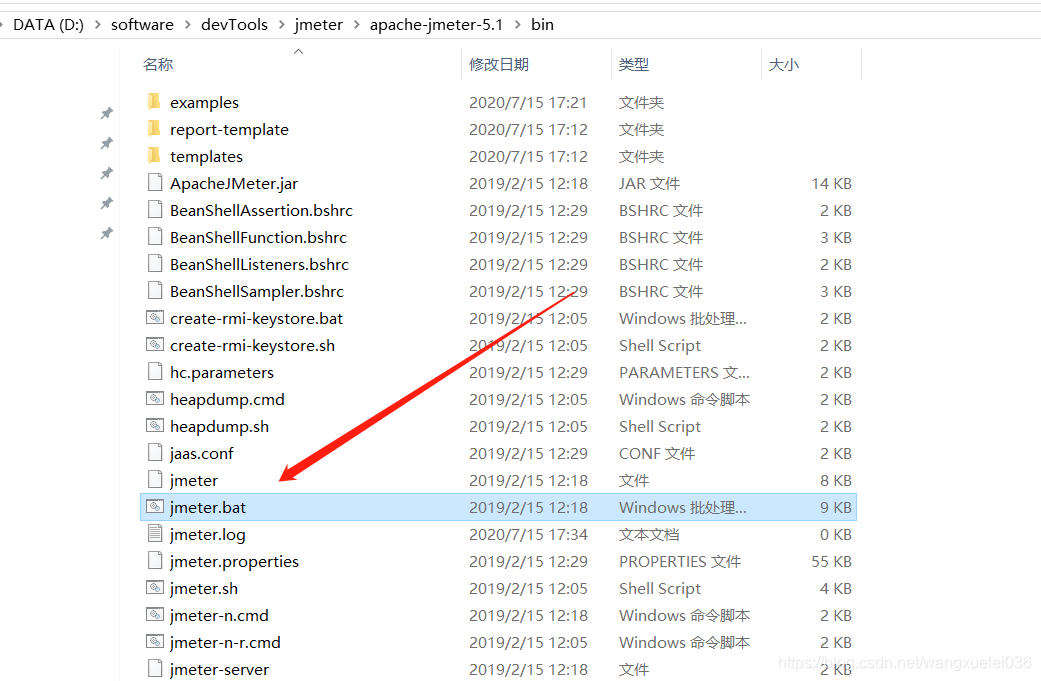Image resolution: width=1041 pixels, height=681 pixels.
Task: Click the create-rmi-keystore.bat batch icon
Action: tap(155, 318)
